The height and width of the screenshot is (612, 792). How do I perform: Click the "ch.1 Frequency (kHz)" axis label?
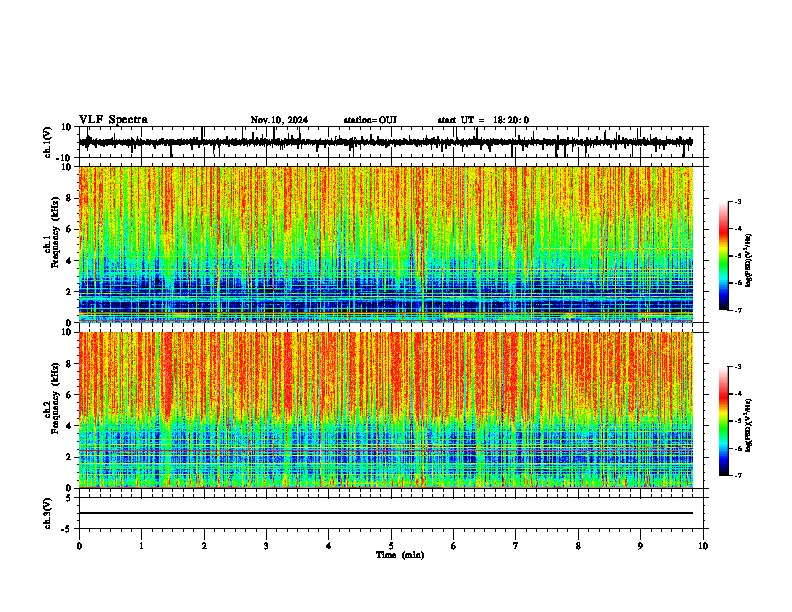(x=51, y=232)
